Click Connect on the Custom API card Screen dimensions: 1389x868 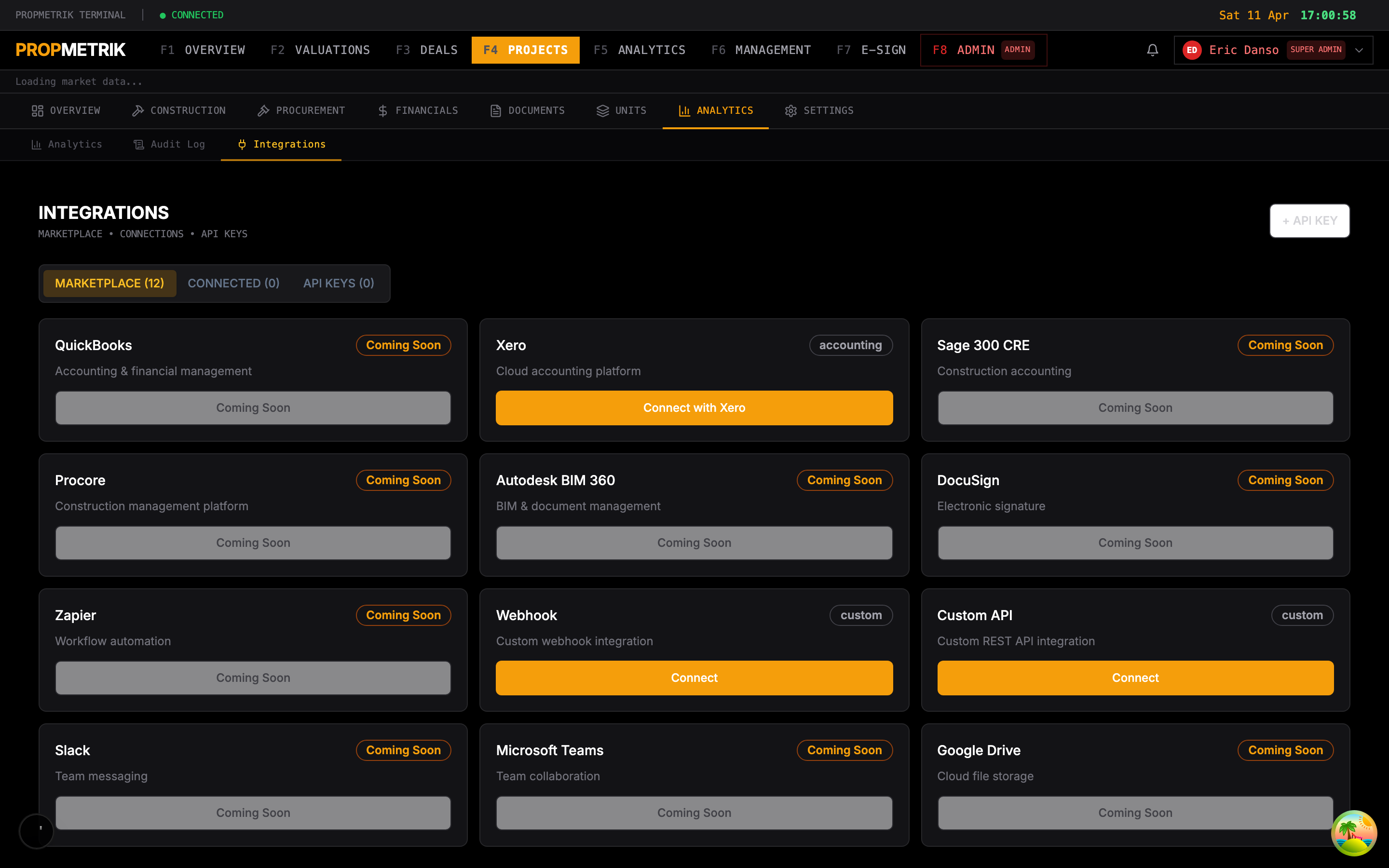point(1135,678)
